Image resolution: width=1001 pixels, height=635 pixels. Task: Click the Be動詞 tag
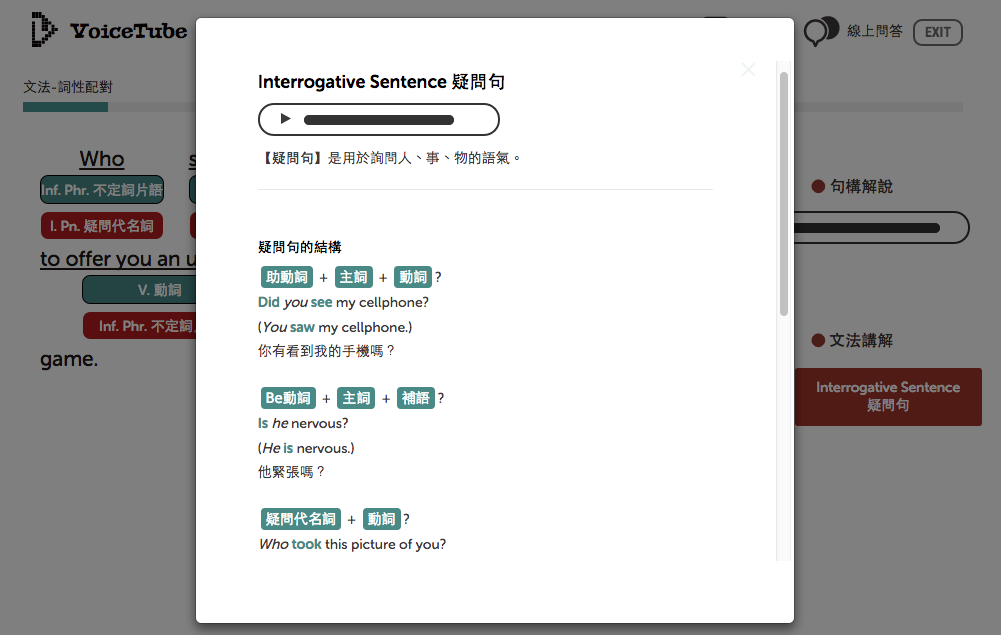pyautogui.click(x=287, y=398)
